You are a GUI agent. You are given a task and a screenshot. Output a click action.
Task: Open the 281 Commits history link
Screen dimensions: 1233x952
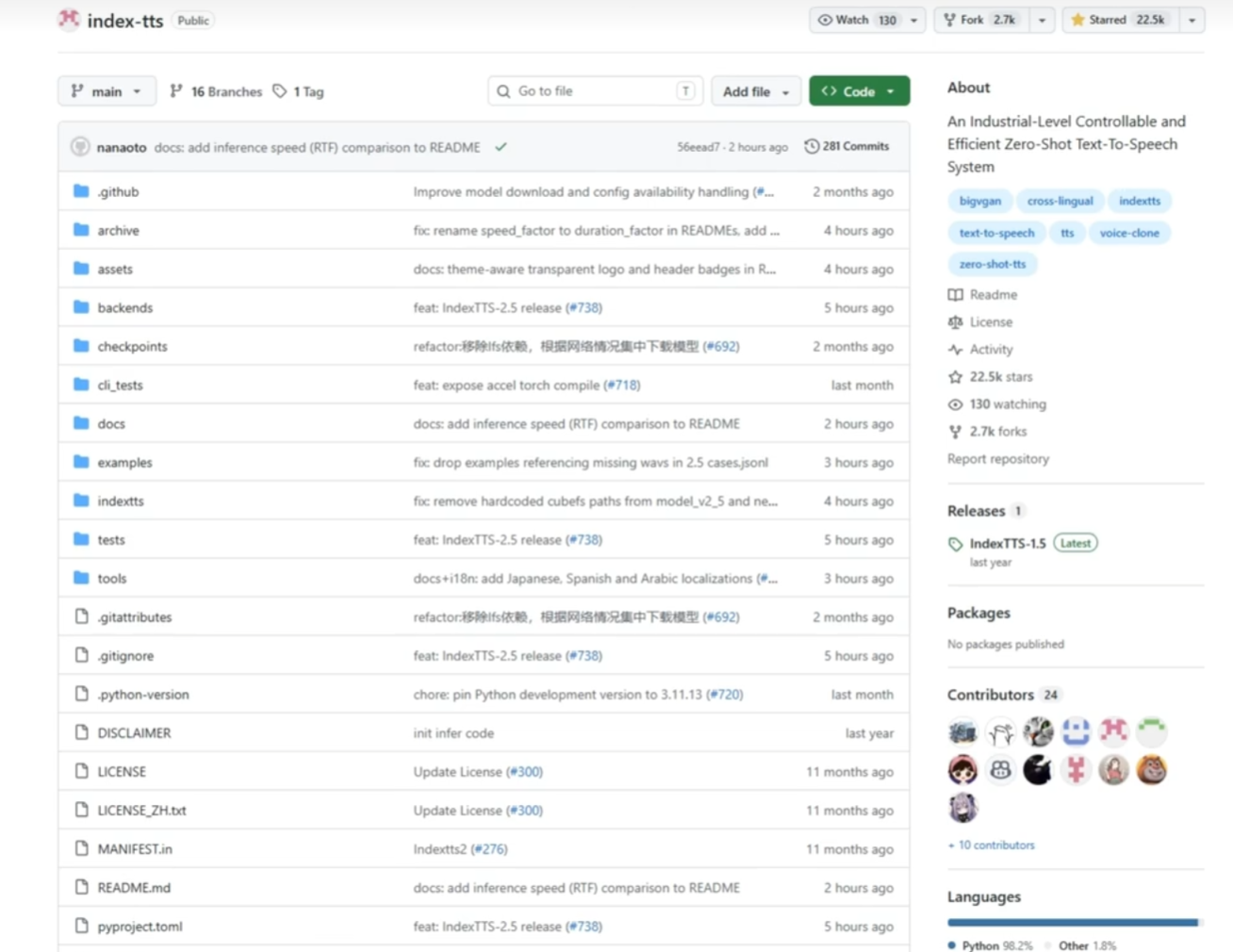tap(847, 146)
